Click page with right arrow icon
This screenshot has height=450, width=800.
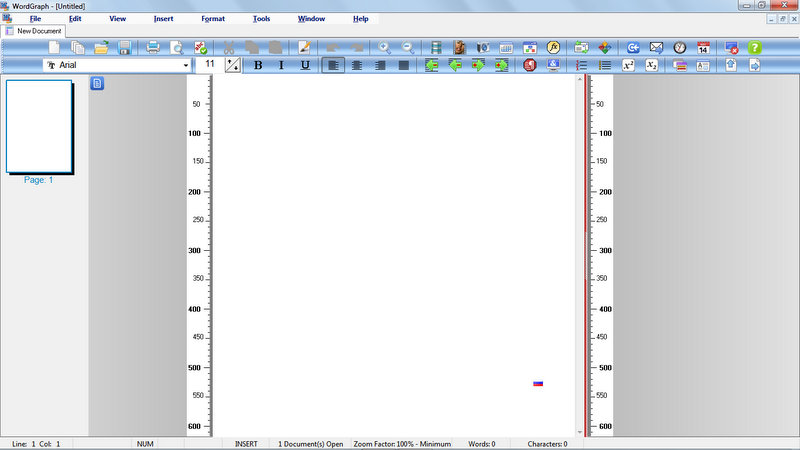755,65
